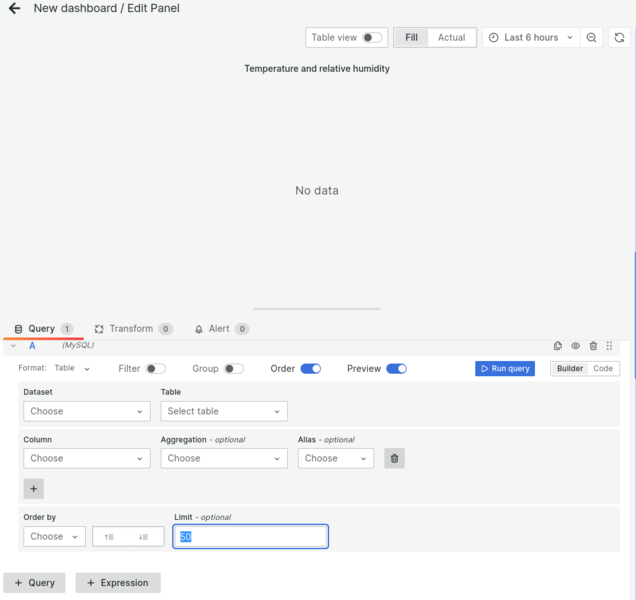The height and width of the screenshot is (600, 636).
Task: Sort descending in Order by
Action: click(143, 537)
